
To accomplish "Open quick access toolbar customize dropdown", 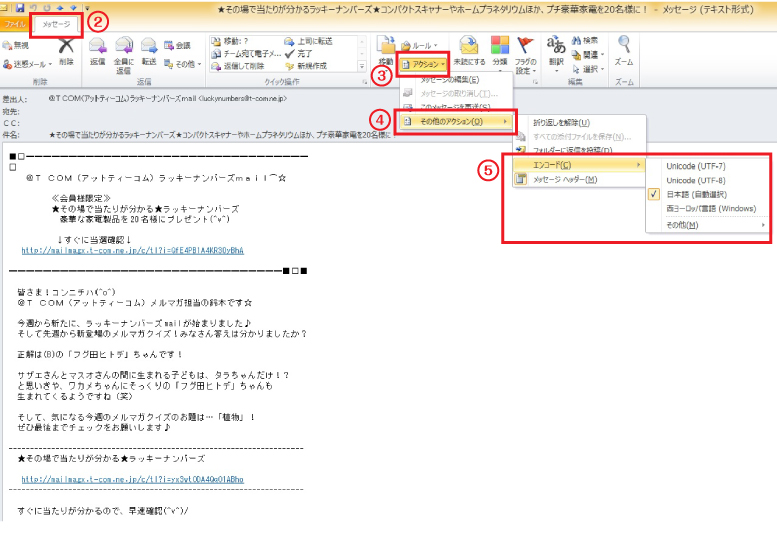I will tap(87, 7).
